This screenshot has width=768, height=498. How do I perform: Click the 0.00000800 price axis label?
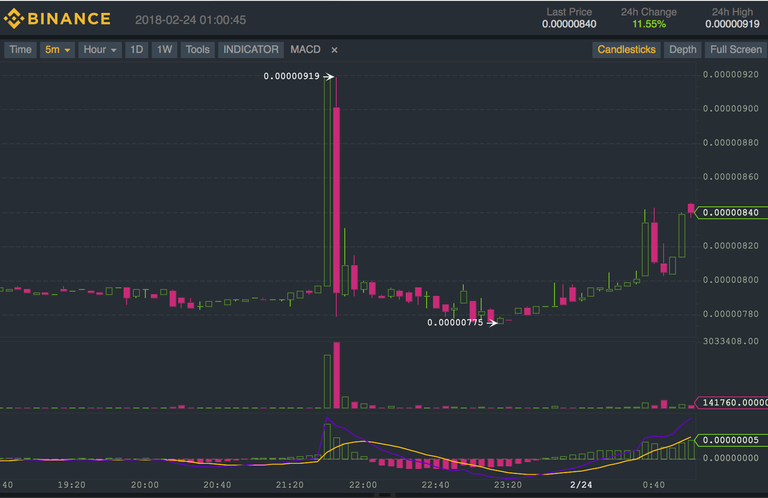click(731, 280)
